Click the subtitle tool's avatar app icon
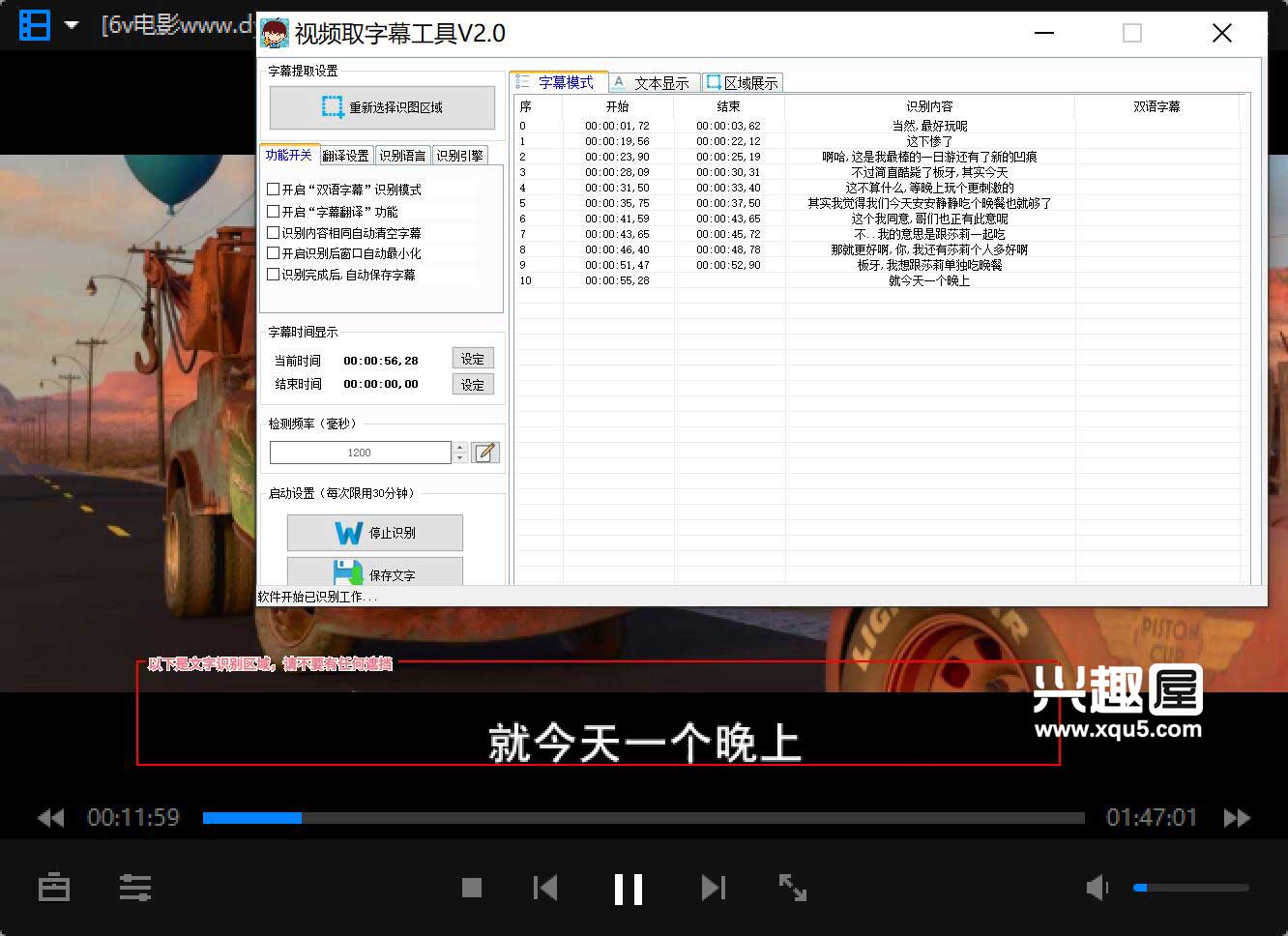This screenshot has height=936, width=1288. pyautogui.click(x=276, y=33)
